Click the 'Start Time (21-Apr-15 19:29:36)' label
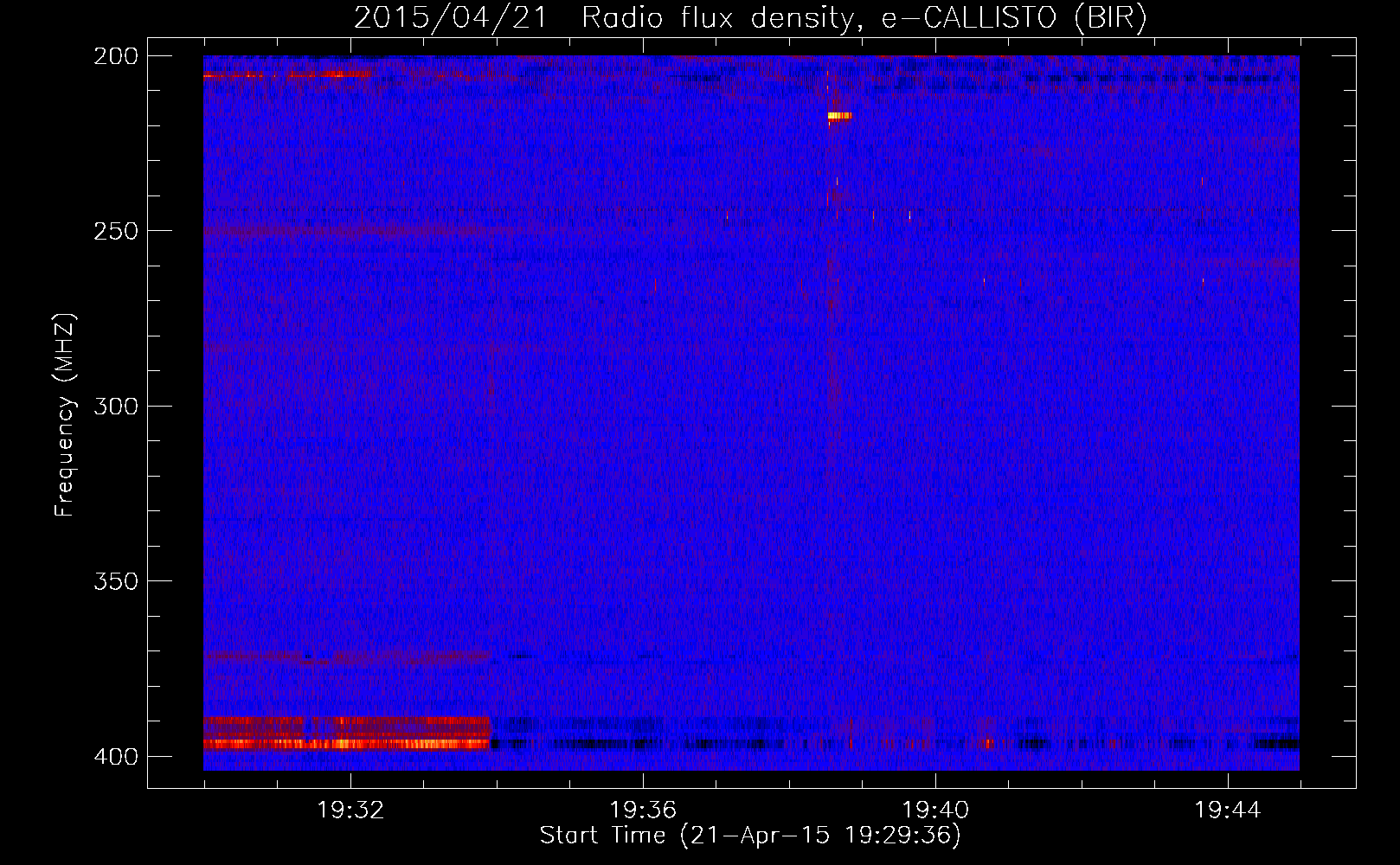Viewport: 1400px width, 865px height. (750, 836)
